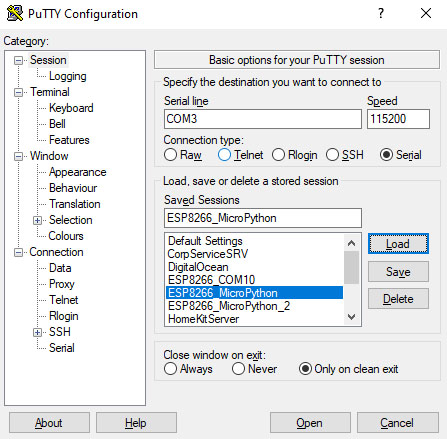
Task: Delete the selected session
Action: pyautogui.click(x=398, y=299)
